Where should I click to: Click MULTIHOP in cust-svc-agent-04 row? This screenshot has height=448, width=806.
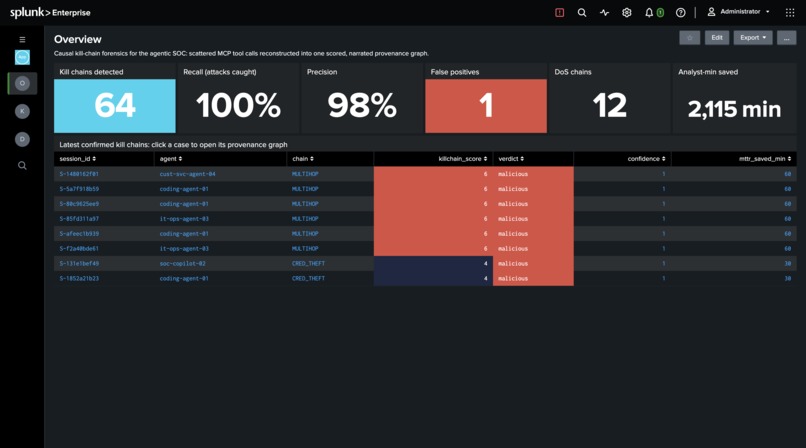305,174
